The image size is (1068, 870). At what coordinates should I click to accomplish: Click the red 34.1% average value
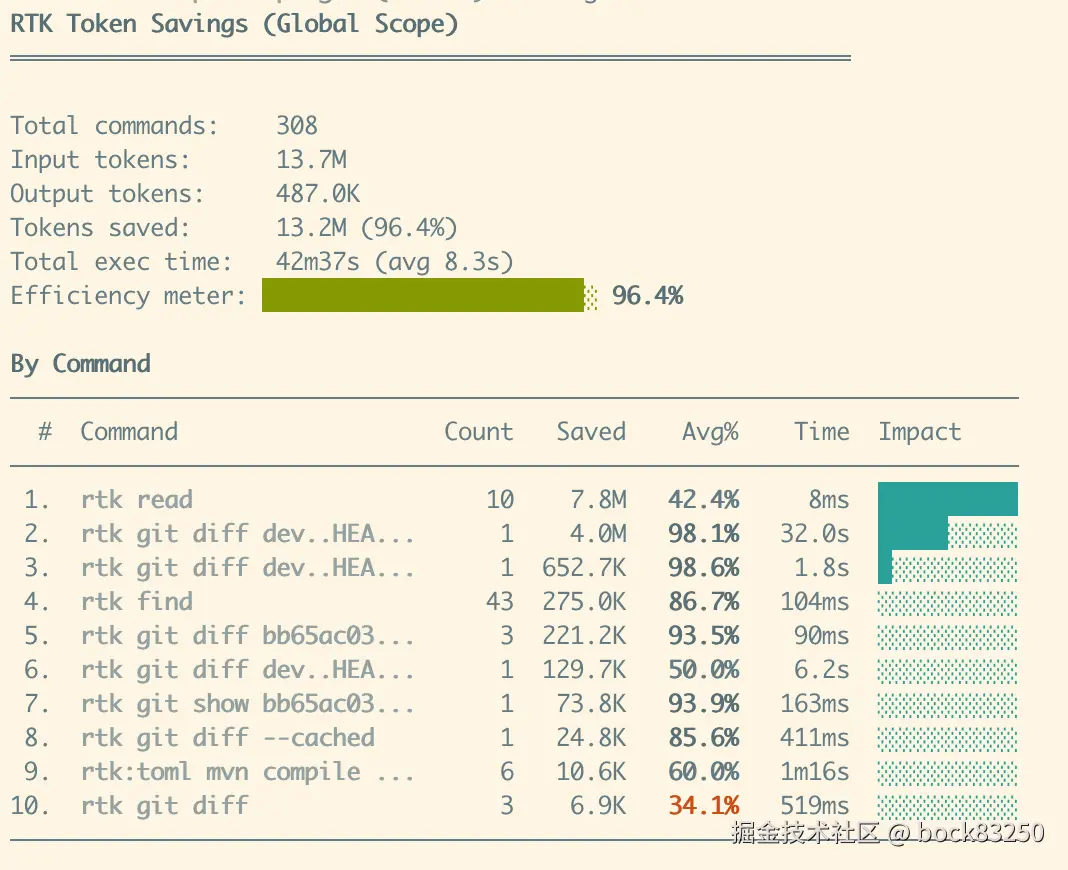pos(704,805)
